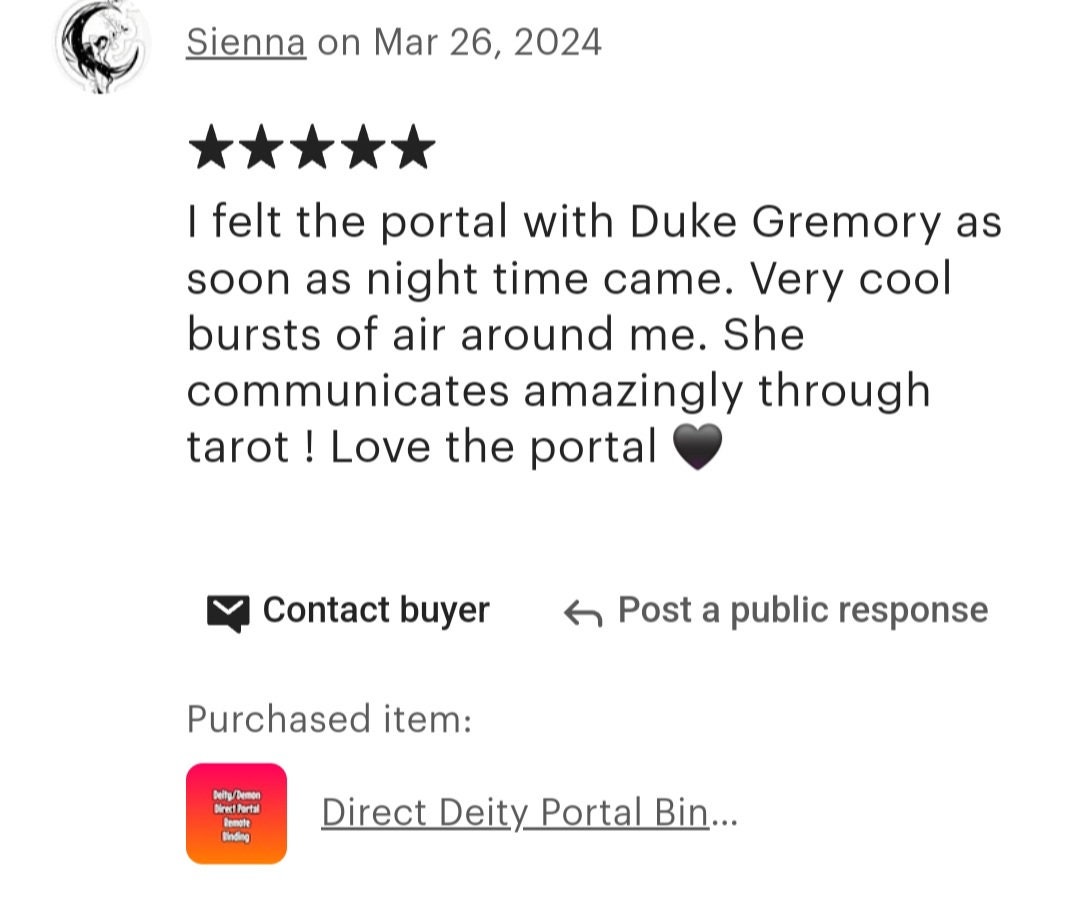1080x913 pixels.
Task: Select the first star in the rating
Action: point(211,147)
